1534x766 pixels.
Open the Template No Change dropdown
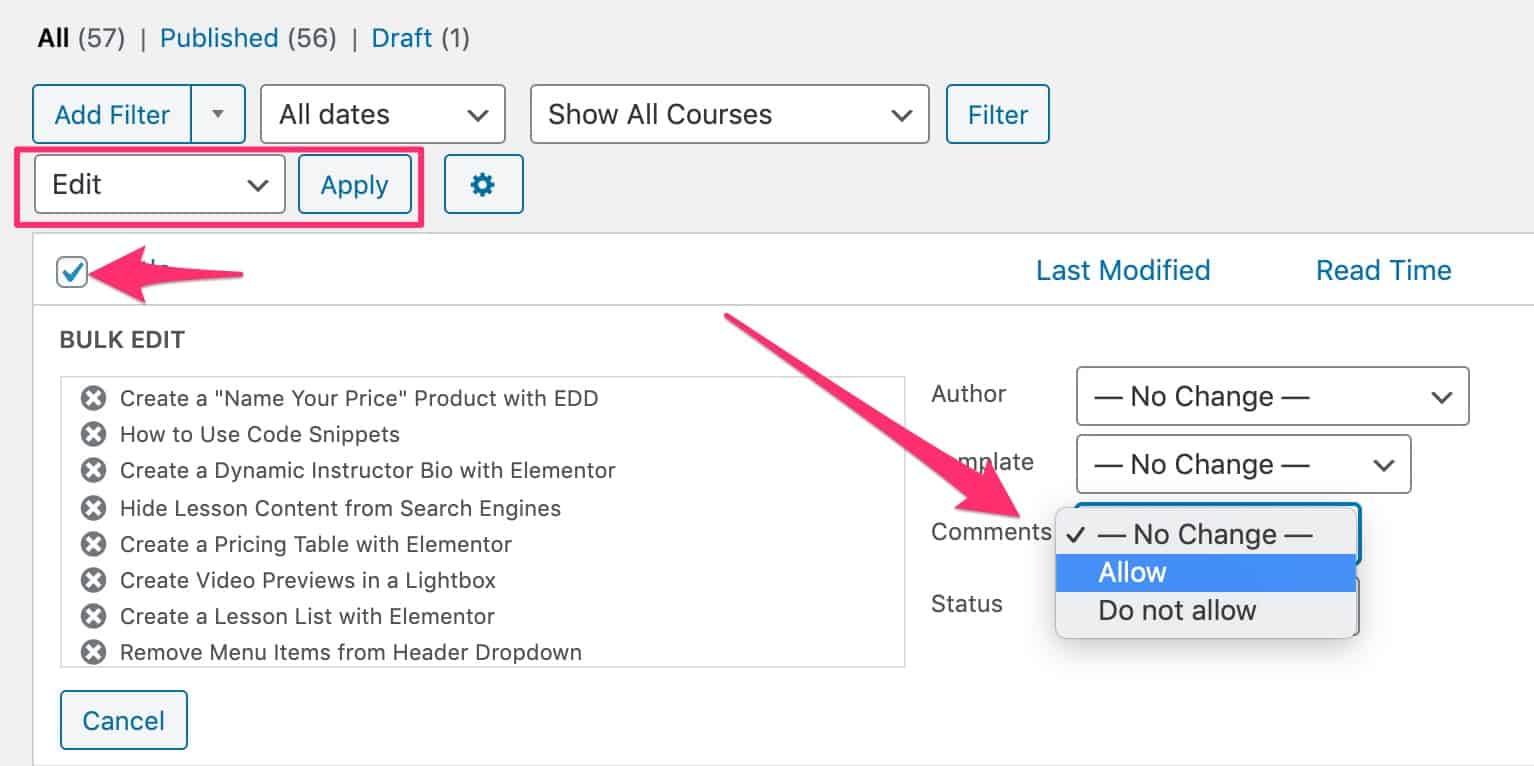point(1242,464)
